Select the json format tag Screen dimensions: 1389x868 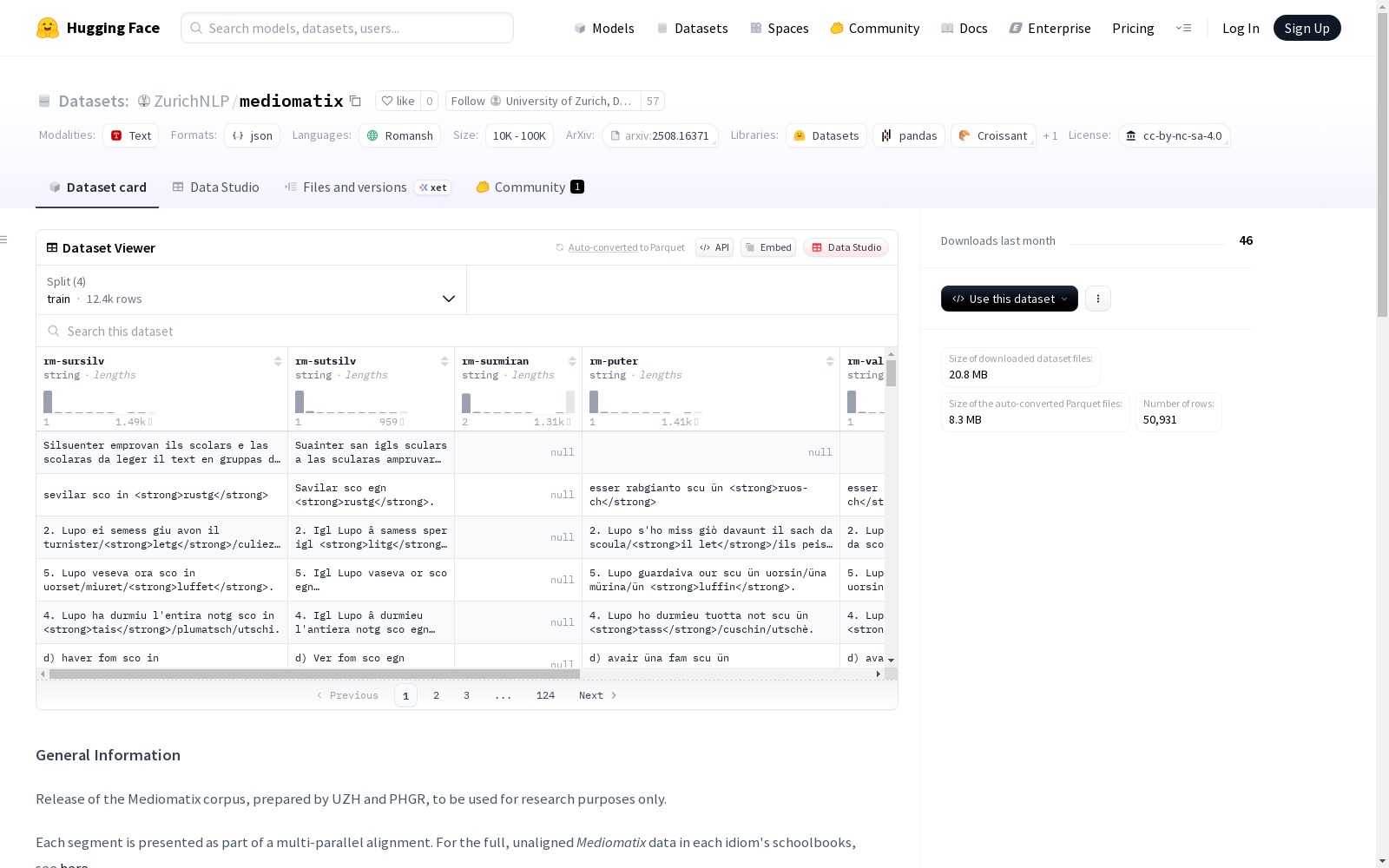[253, 135]
